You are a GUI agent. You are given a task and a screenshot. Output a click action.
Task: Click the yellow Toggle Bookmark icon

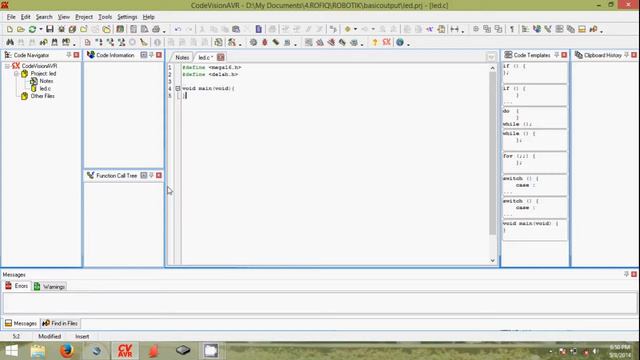tap(348, 29)
